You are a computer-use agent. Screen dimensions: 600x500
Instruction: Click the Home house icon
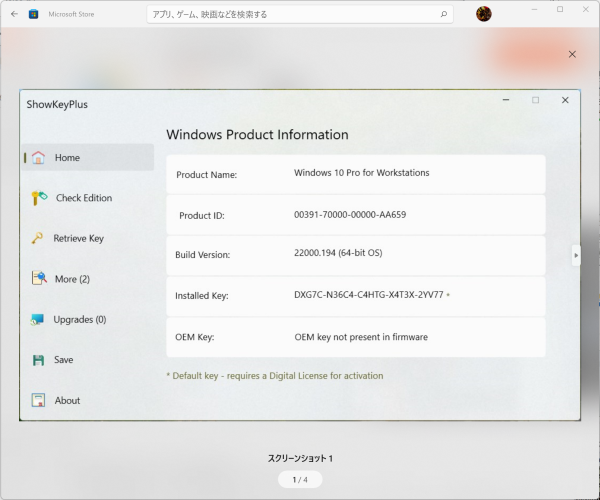[x=38, y=157]
